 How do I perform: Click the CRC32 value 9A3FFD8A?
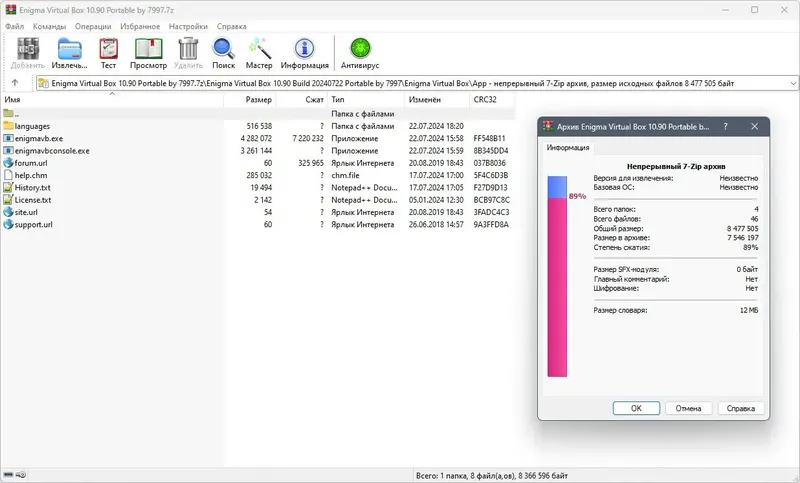[491, 224]
